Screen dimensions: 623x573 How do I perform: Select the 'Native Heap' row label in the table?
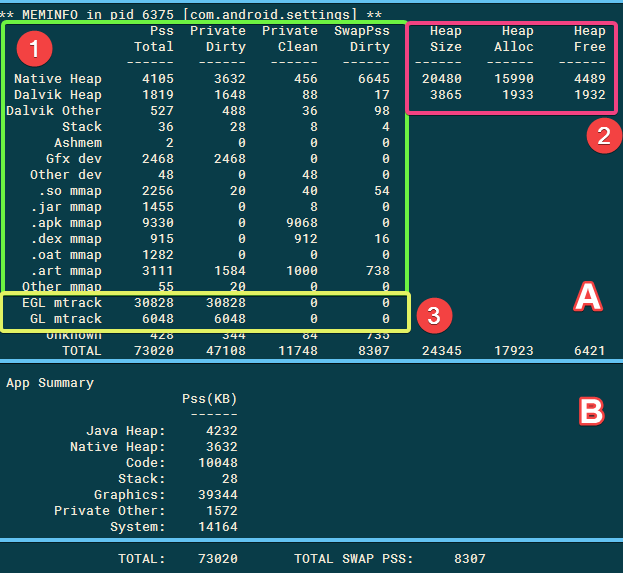point(58,79)
